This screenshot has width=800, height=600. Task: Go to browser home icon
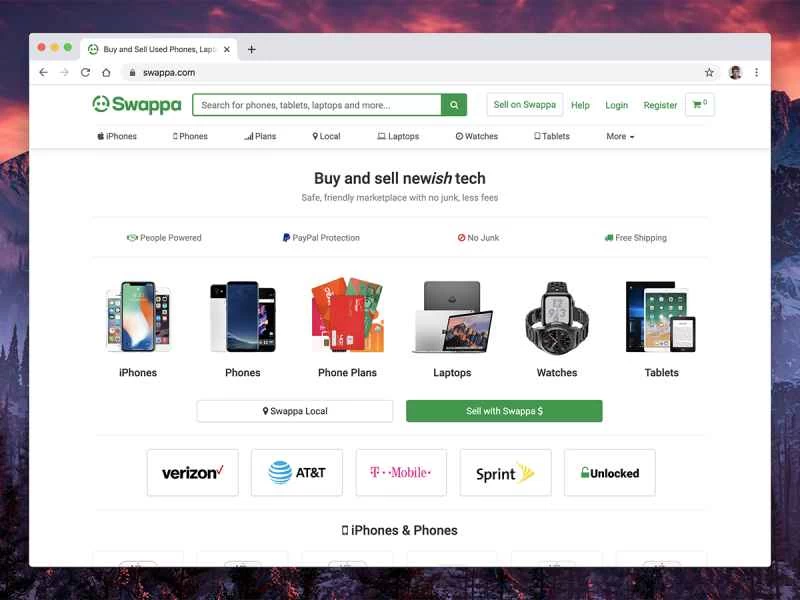point(106,72)
